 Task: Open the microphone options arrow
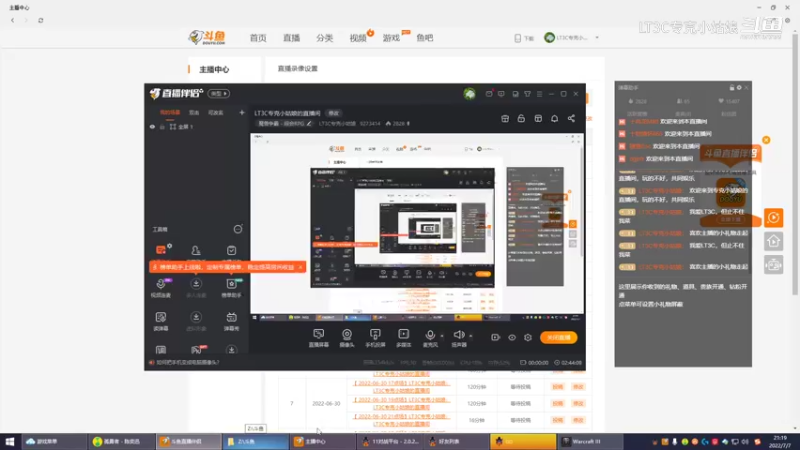[442, 336]
